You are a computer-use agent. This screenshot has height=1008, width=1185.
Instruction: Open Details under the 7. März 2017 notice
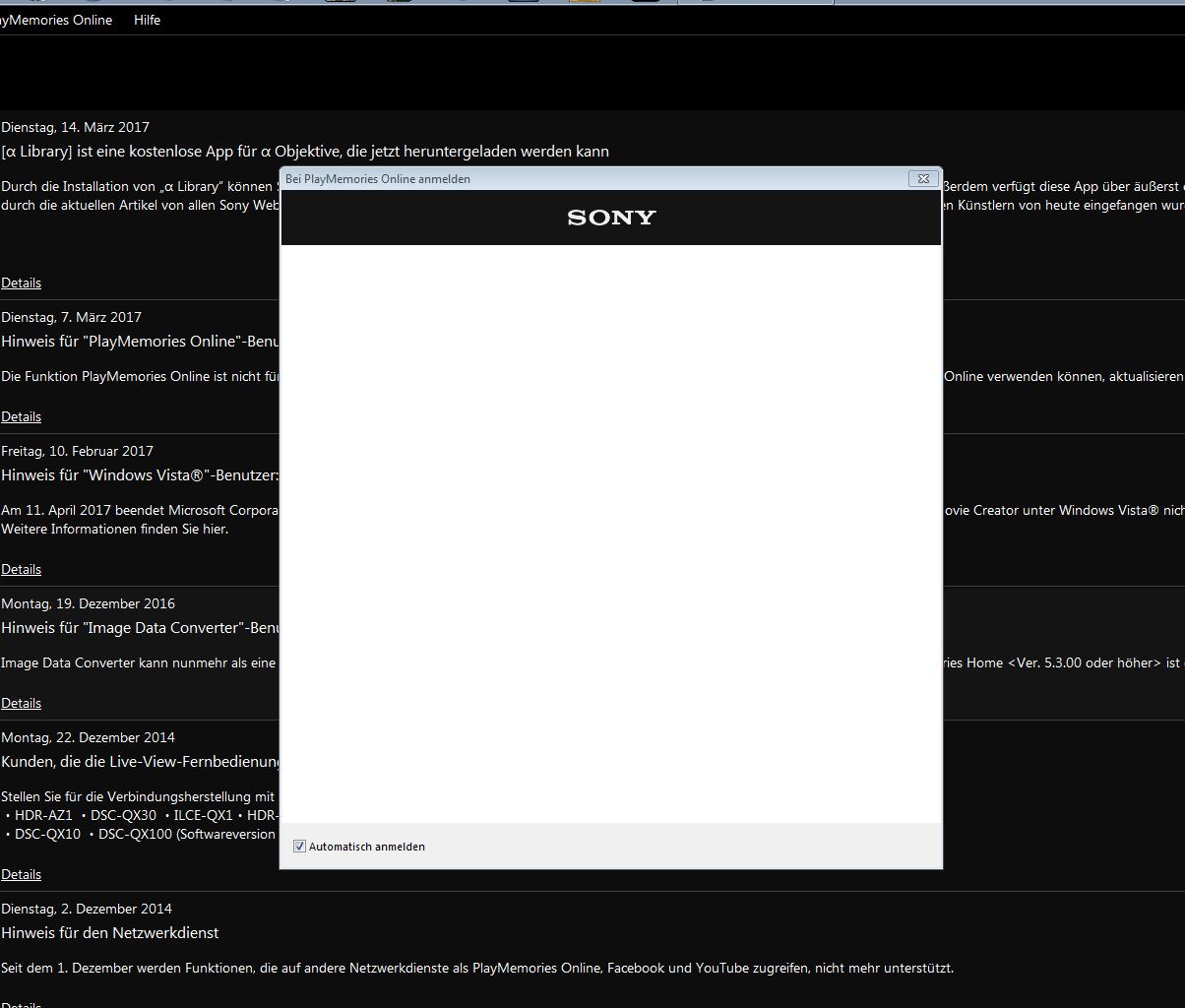click(x=21, y=416)
